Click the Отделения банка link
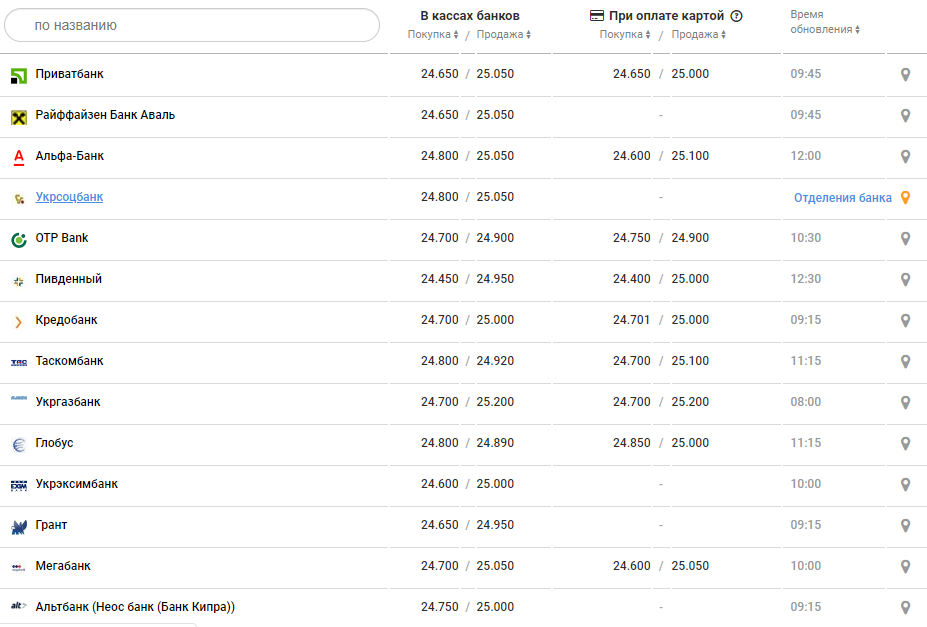The width and height of the screenshot is (927, 627). [x=842, y=197]
